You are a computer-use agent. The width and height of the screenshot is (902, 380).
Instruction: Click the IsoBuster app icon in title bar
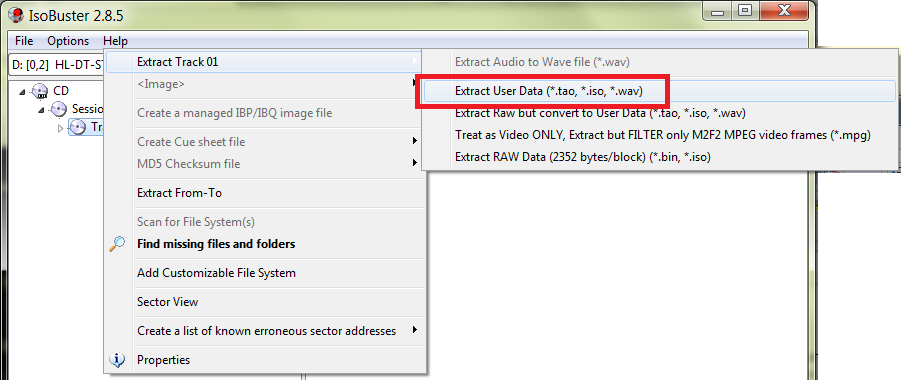pos(16,15)
